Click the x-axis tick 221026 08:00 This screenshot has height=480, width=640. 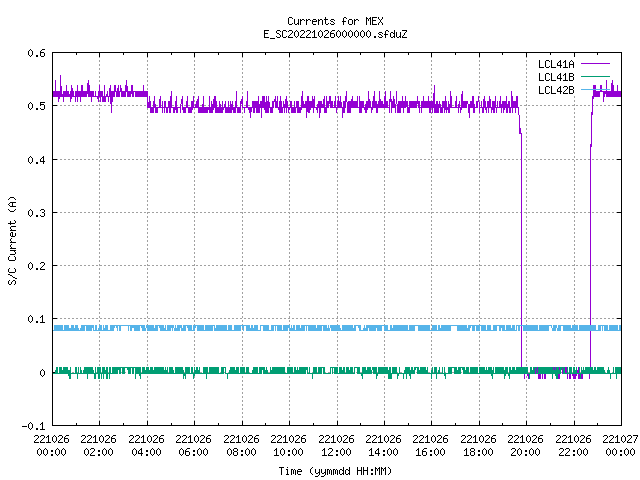pos(241,446)
